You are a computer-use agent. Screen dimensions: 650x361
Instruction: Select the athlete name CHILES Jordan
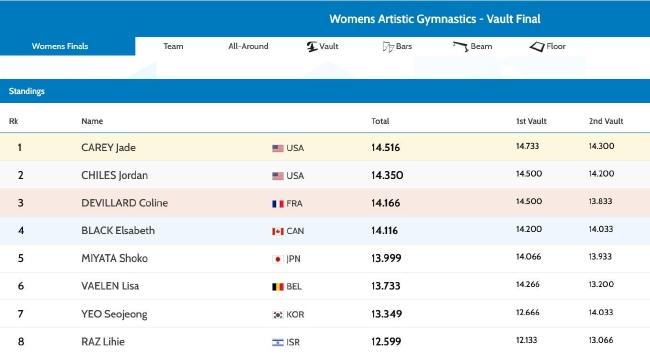[x=114, y=175]
